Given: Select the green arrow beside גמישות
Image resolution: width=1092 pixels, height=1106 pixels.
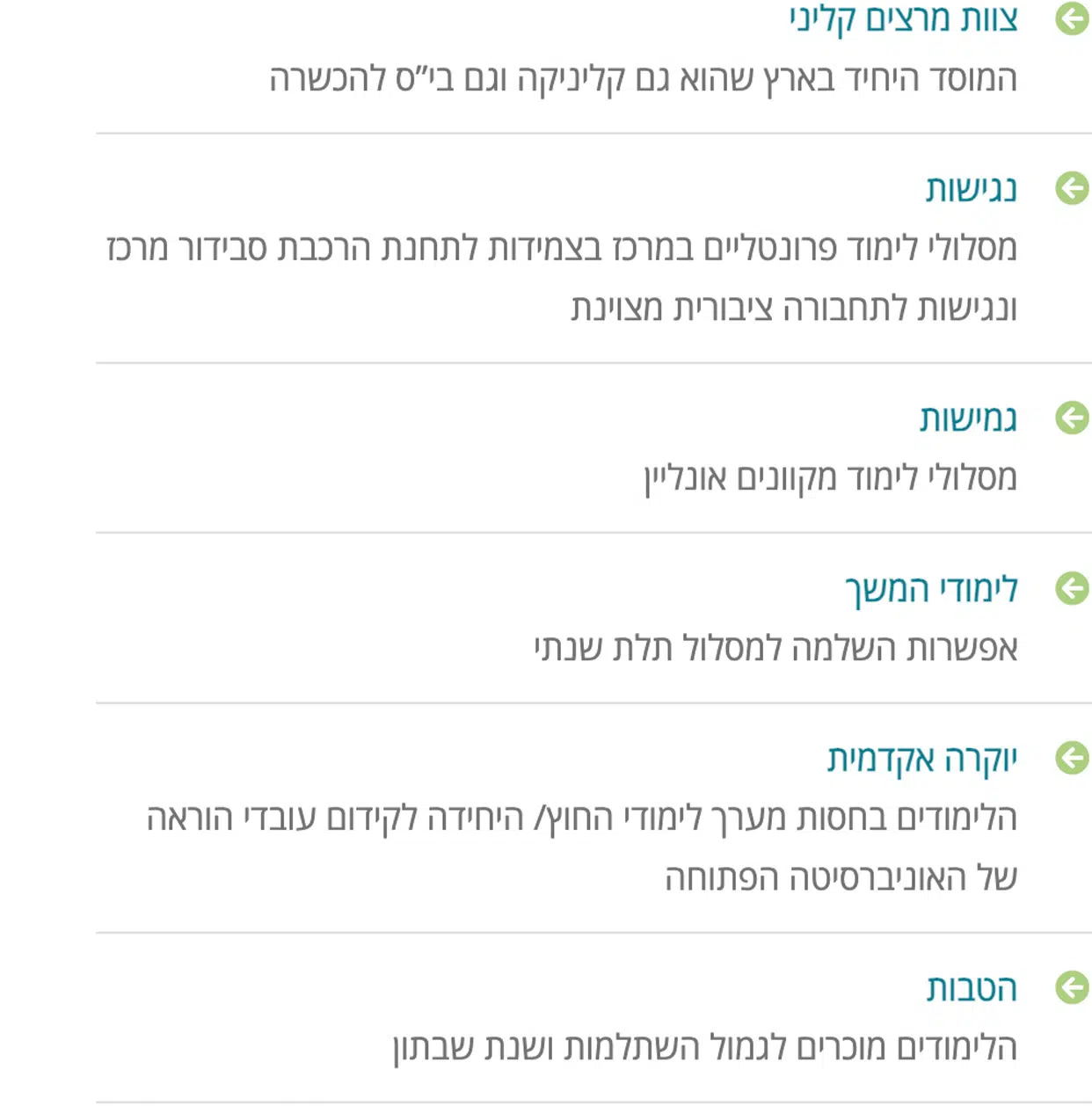Looking at the screenshot, I should (1072, 418).
